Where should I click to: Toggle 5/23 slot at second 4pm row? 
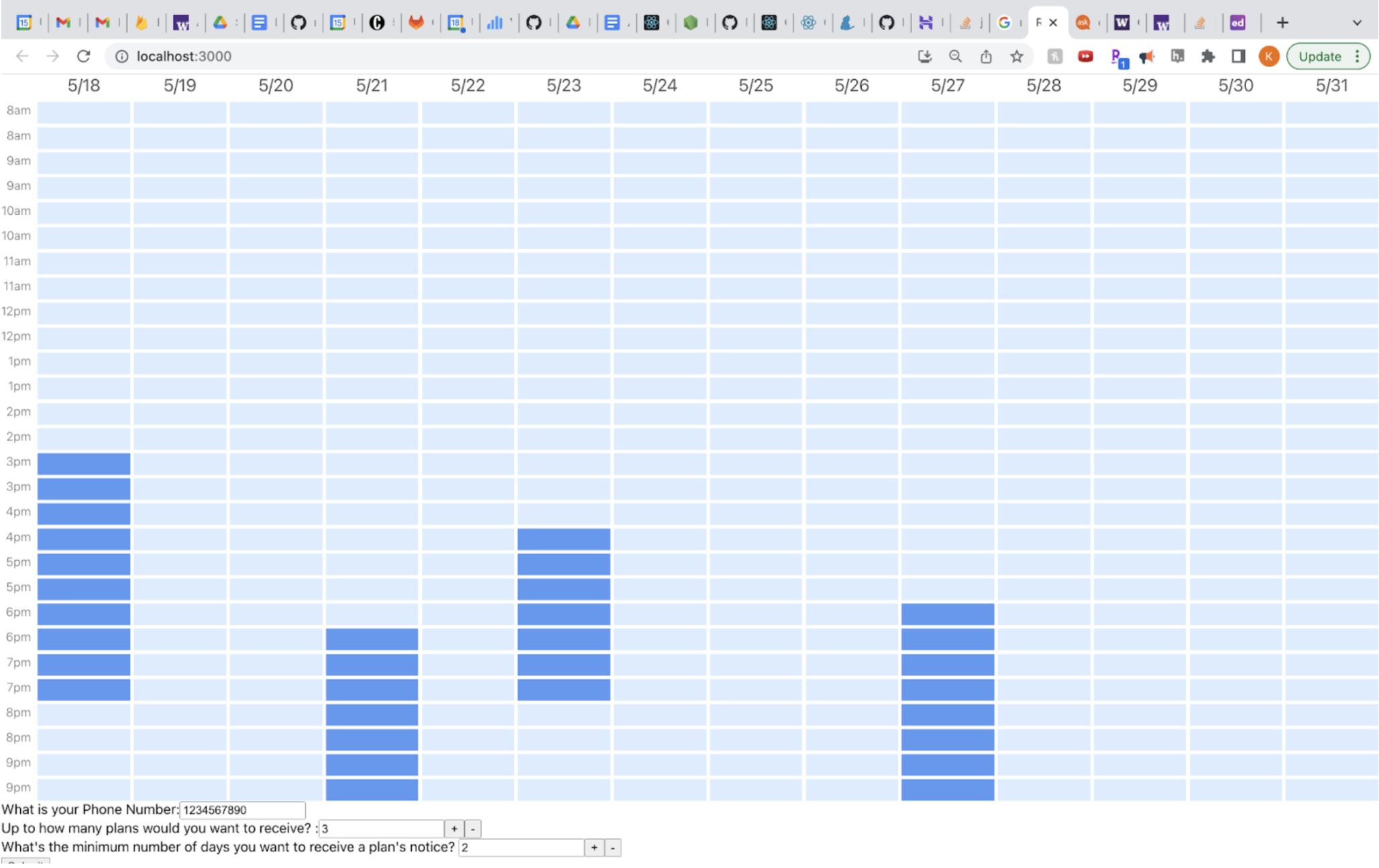click(563, 539)
